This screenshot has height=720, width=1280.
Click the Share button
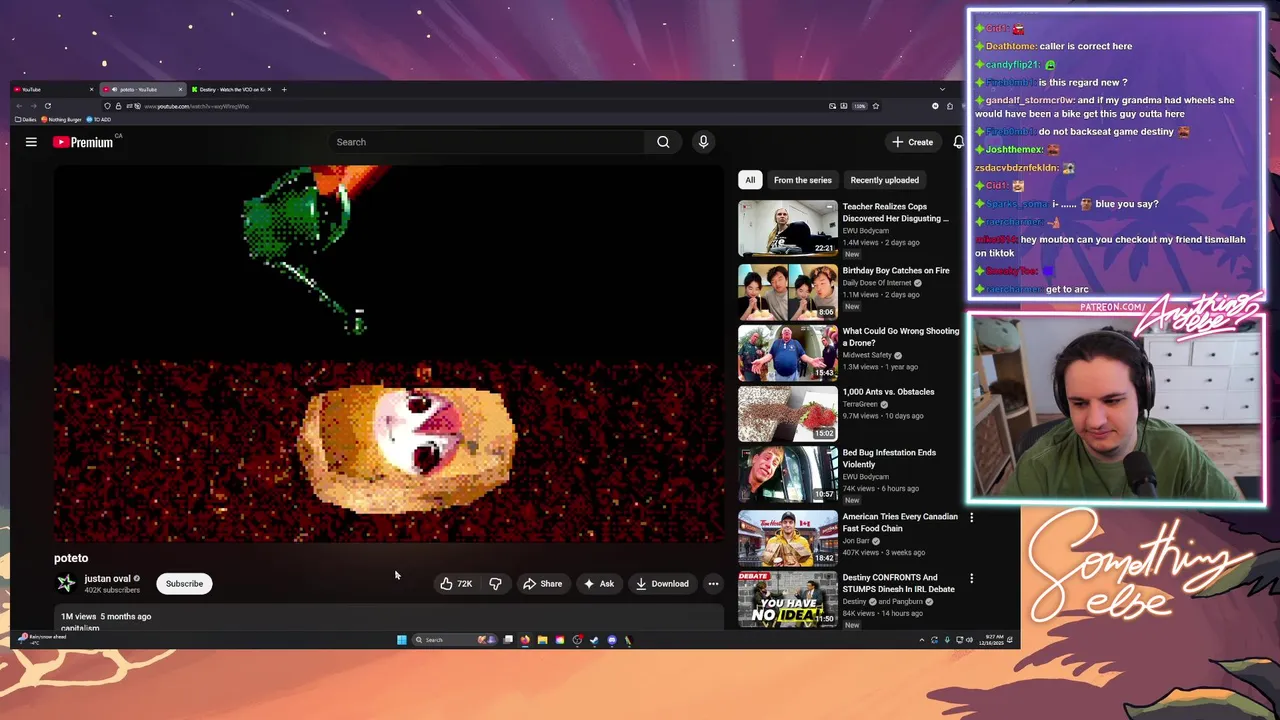(542, 584)
